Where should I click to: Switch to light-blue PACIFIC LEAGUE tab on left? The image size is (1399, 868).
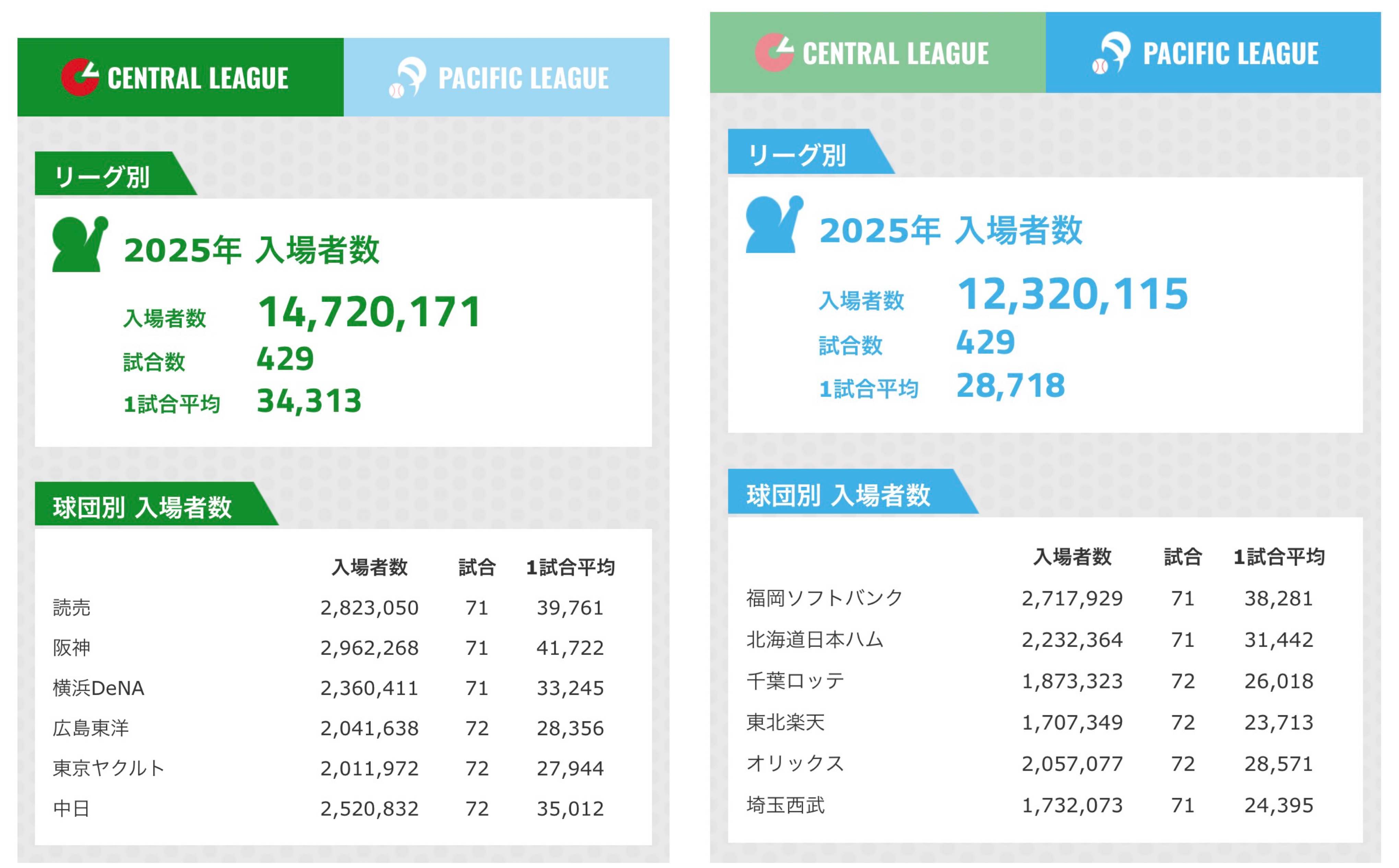(x=507, y=77)
